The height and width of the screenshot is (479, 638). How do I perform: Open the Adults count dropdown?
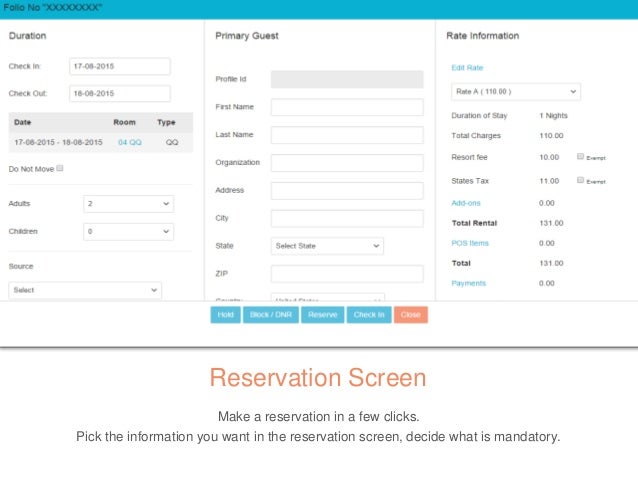click(129, 204)
